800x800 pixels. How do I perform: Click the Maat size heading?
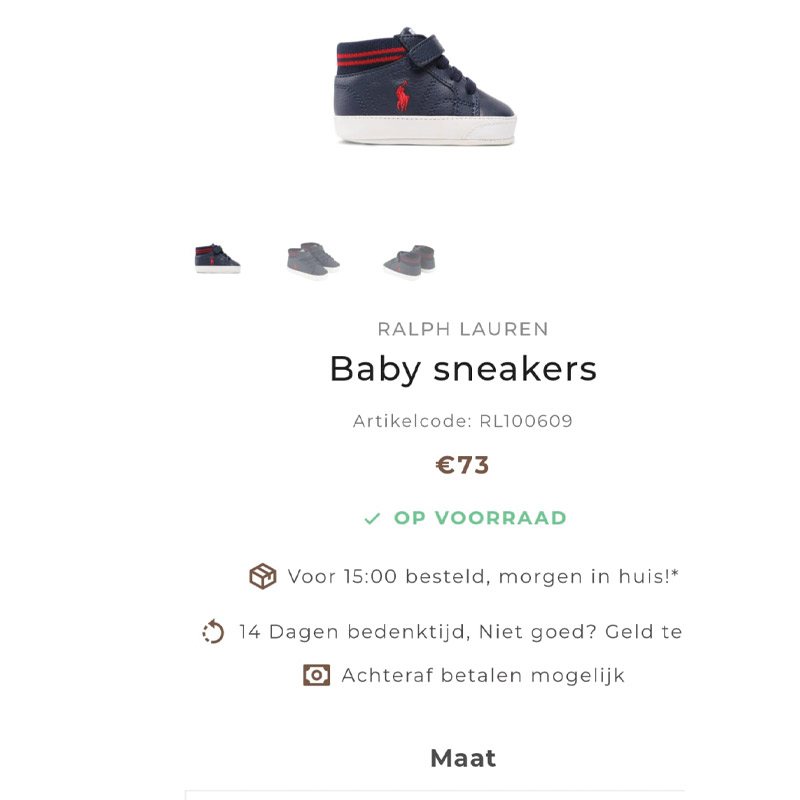point(463,758)
